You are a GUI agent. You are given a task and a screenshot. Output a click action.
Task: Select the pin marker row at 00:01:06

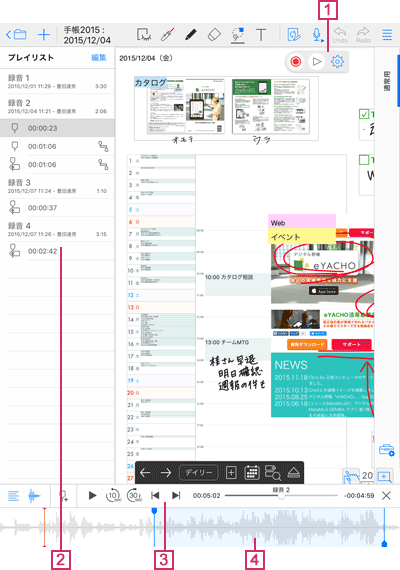(x=57, y=146)
